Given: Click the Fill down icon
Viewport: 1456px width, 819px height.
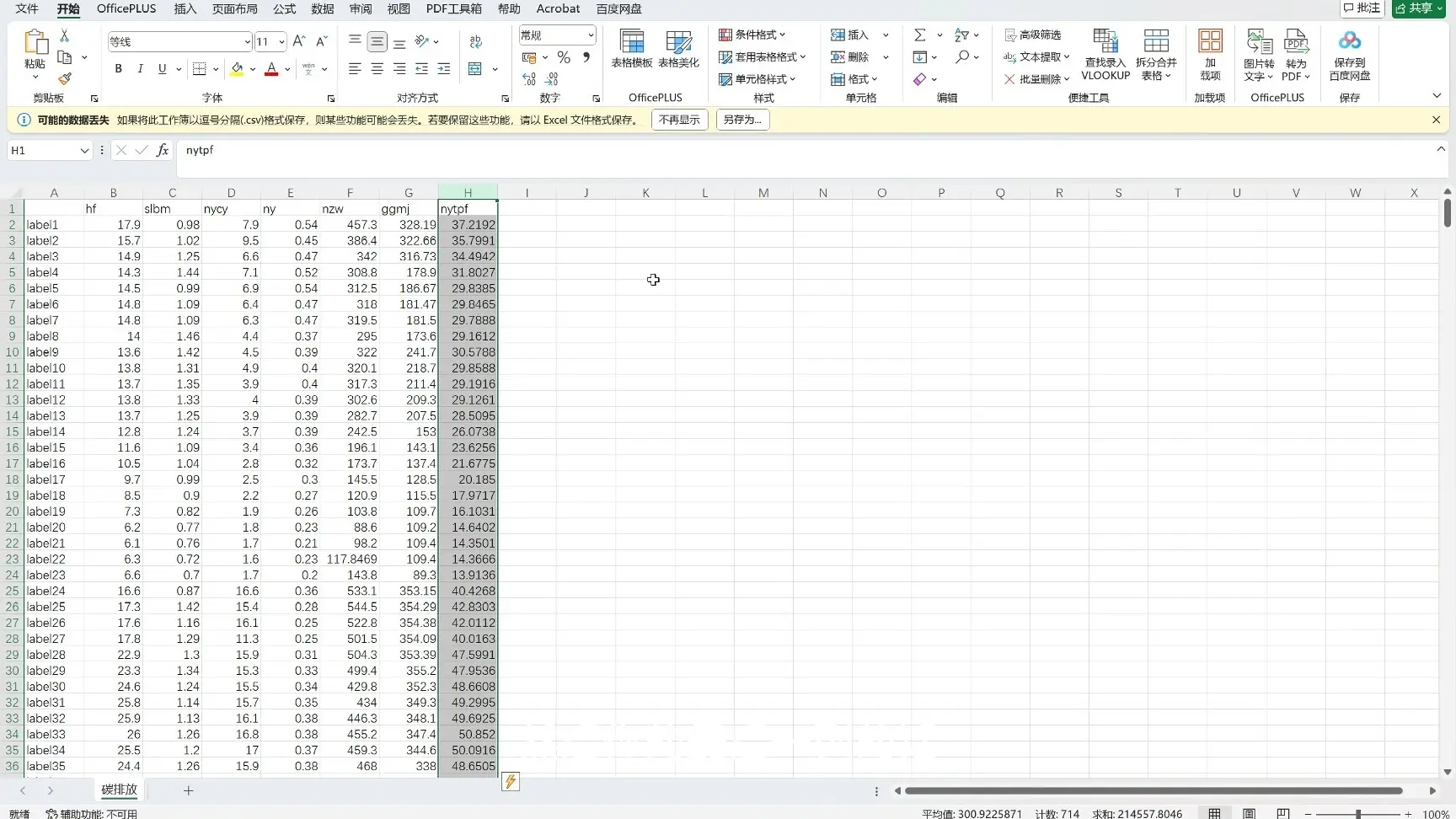Looking at the screenshot, I should (x=919, y=56).
